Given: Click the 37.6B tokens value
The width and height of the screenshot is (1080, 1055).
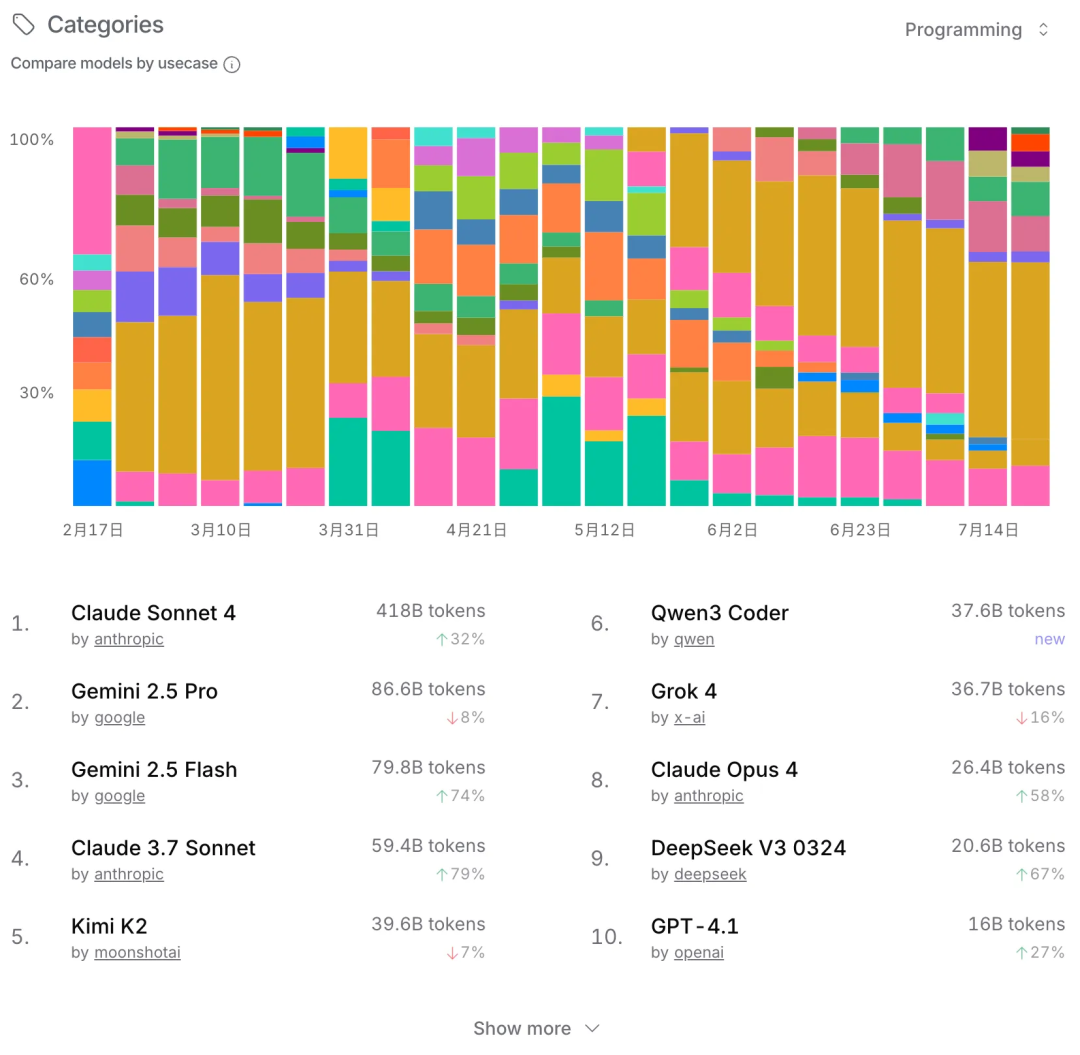Looking at the screenshot, I should pos(1008,611).
